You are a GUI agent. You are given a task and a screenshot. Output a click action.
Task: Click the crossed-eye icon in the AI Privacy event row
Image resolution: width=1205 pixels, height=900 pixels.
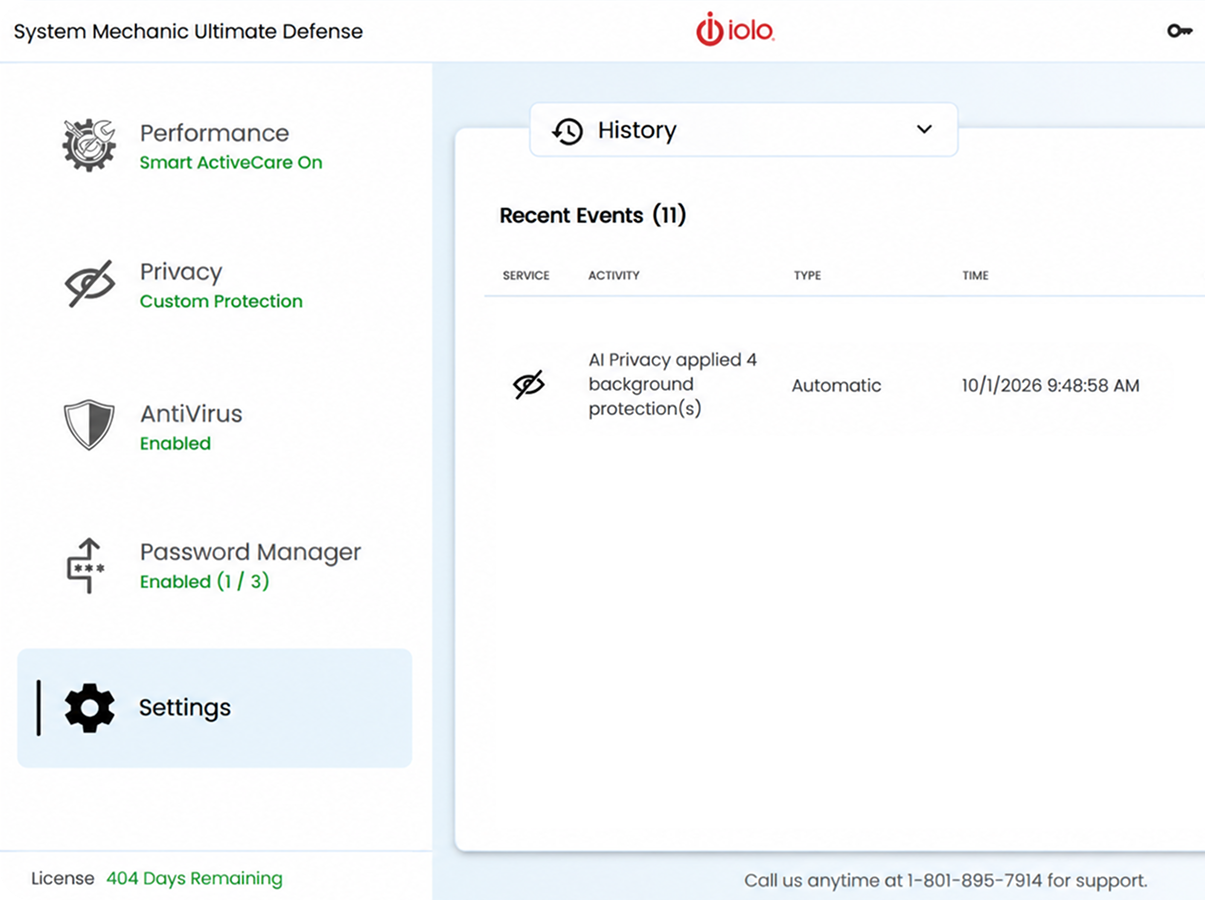pyautogui.click(x=529, y=385)
